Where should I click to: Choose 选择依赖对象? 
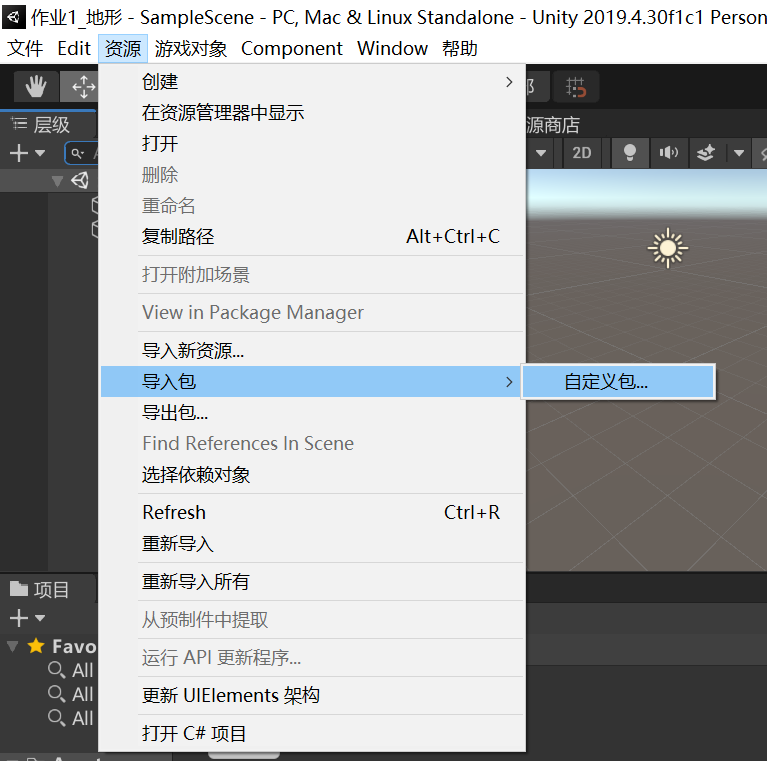tap(312, 474)
